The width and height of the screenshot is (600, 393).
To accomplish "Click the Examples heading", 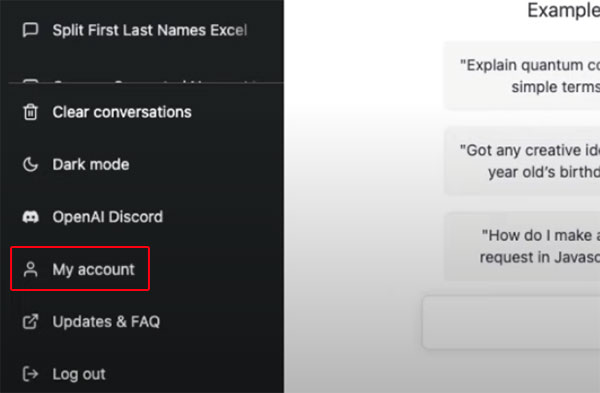I will click(563, 10).
